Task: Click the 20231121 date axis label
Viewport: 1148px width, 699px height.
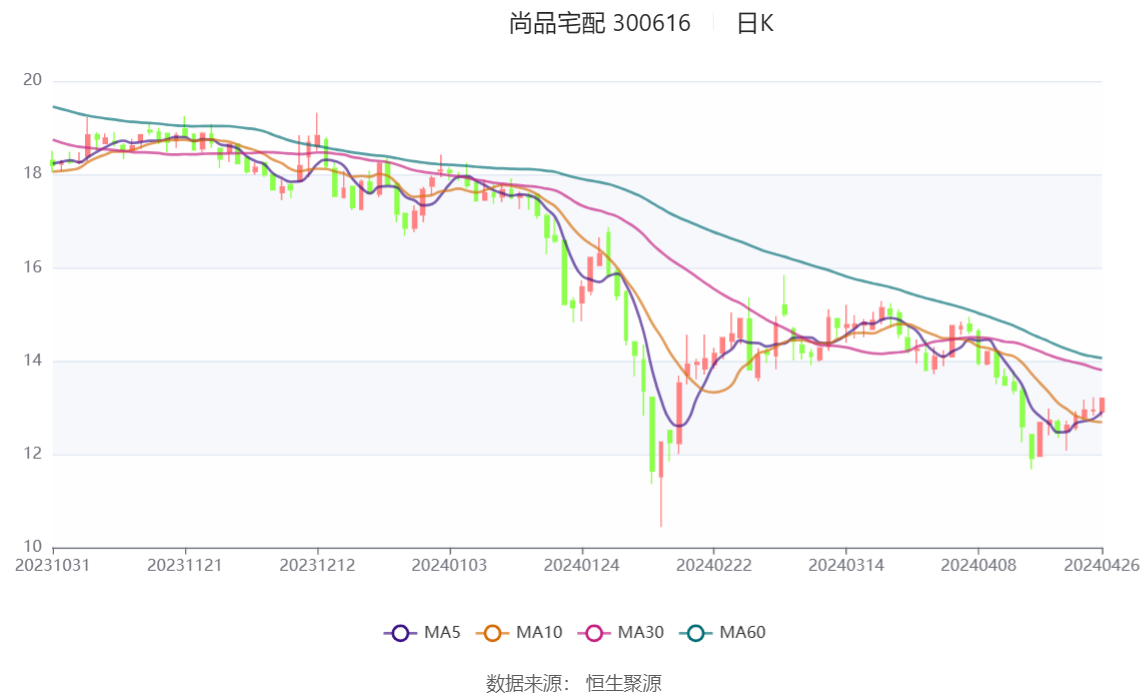Action: [185, 565]
